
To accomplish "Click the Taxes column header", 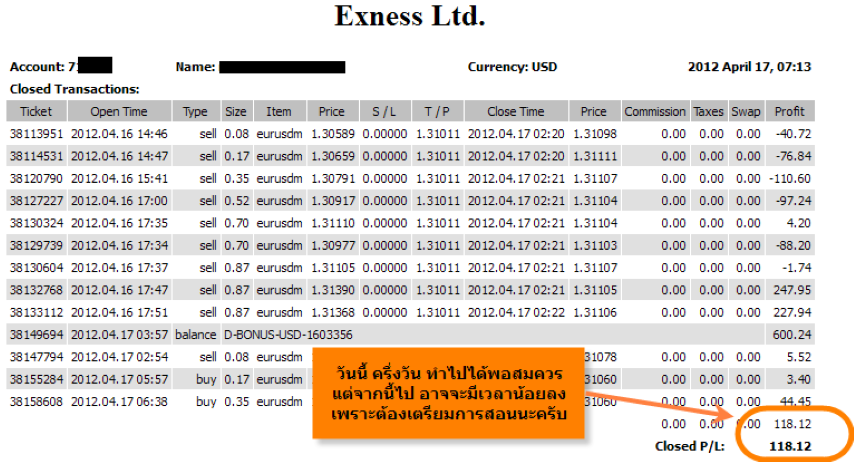I will [709, 111].
